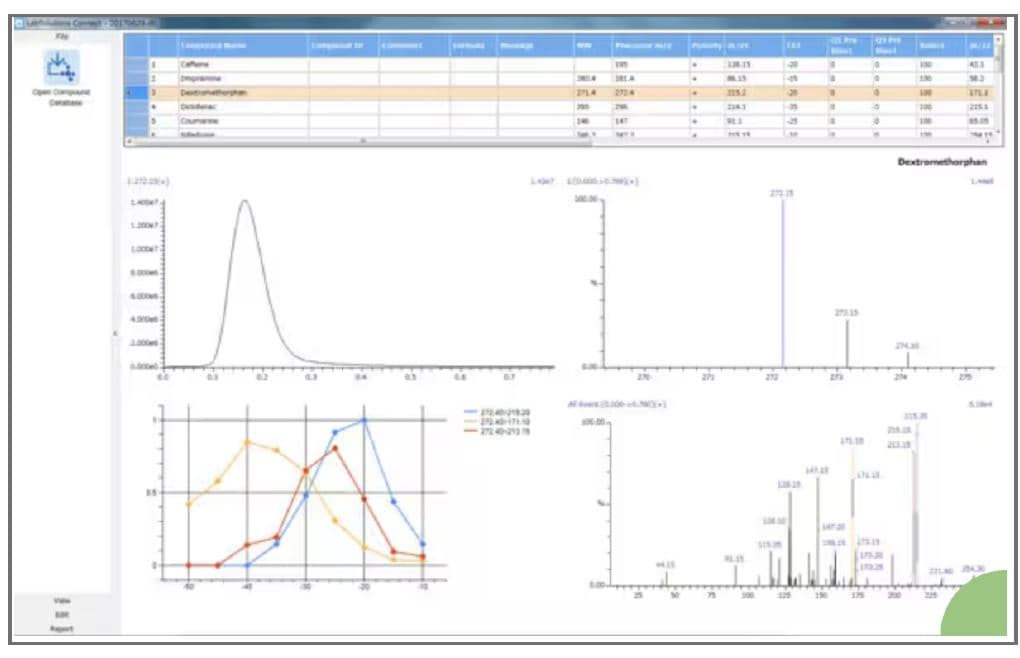
Task: Click the vertical scrollbar of the compound table
Action: pyautogui.click(x=999, y=85)
